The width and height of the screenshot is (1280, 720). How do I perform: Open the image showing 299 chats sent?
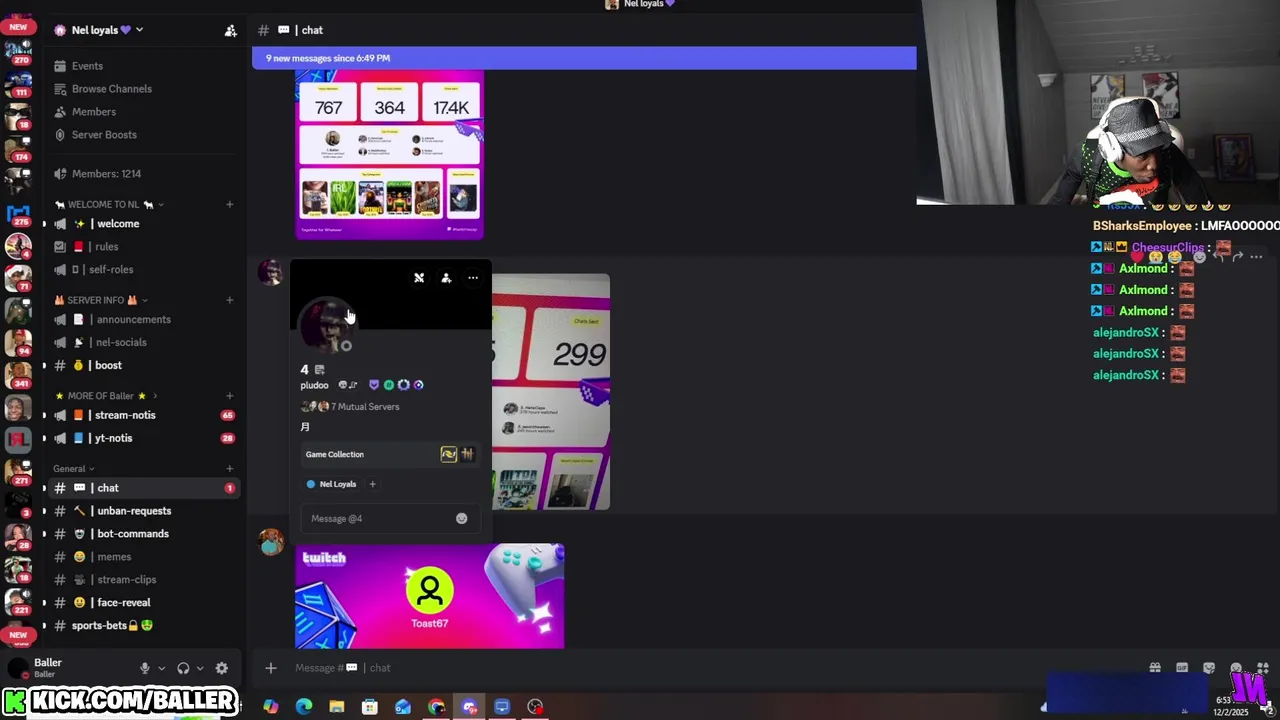550,392
